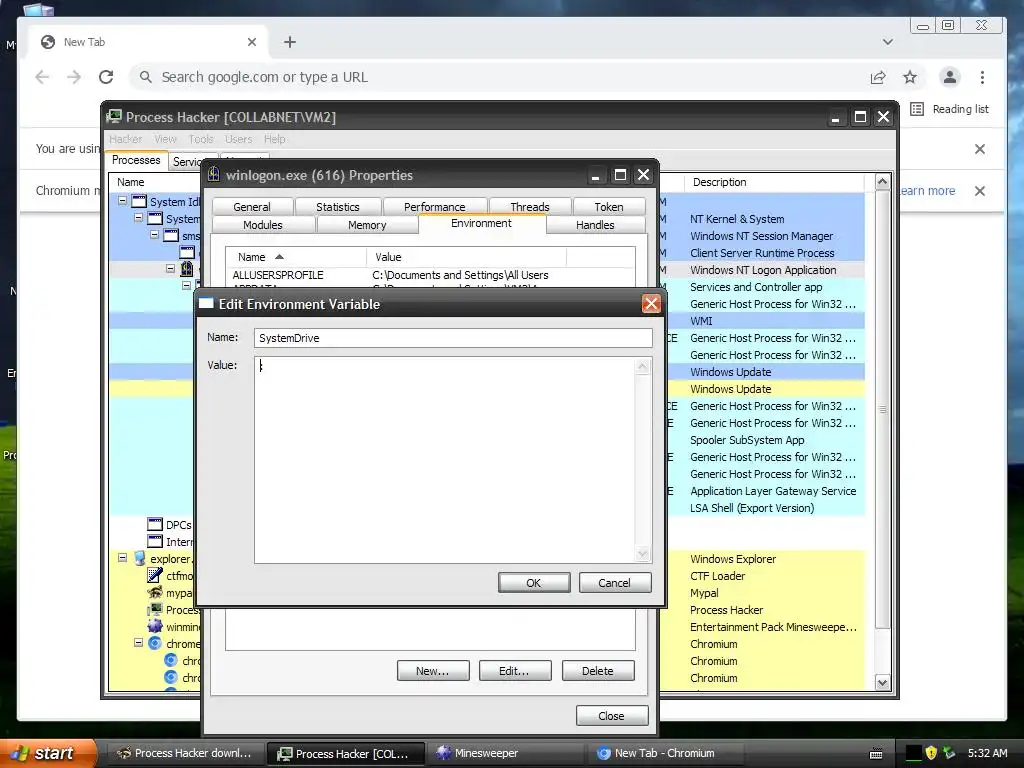1024x768 pixels.
Task: Click Edit... button in properties window
Action: click(515, 671)
